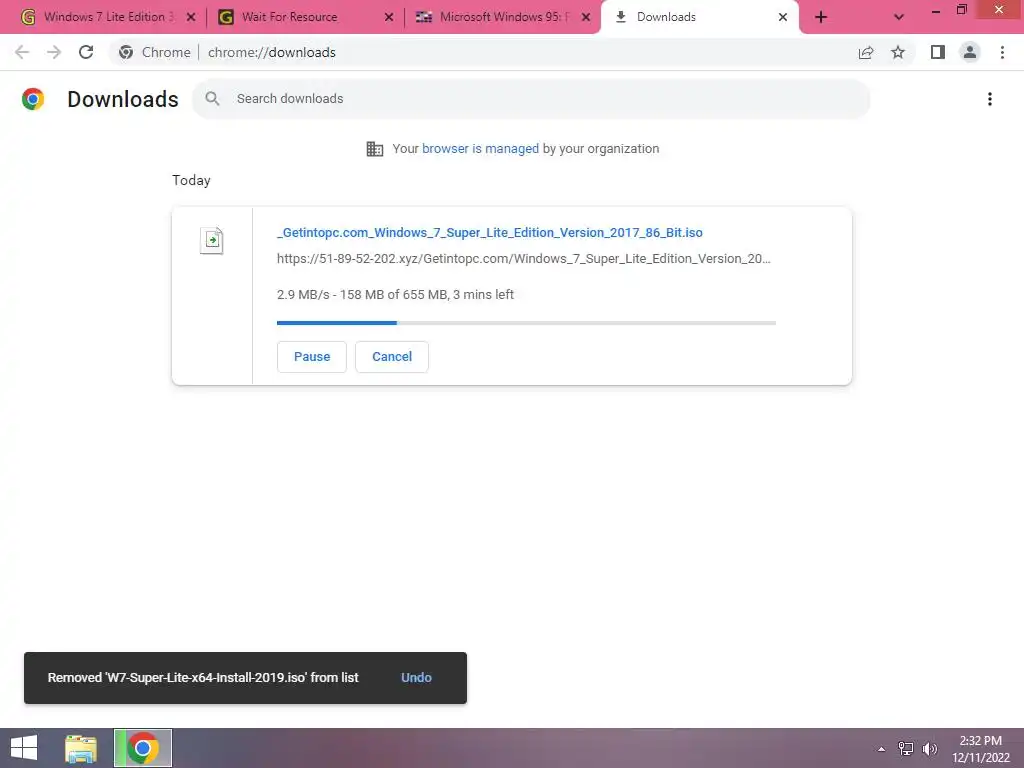Image resolution: width=1024 pixels, height=768 pixels.
Task: Click the download source URL text
Action: point(524,259)
